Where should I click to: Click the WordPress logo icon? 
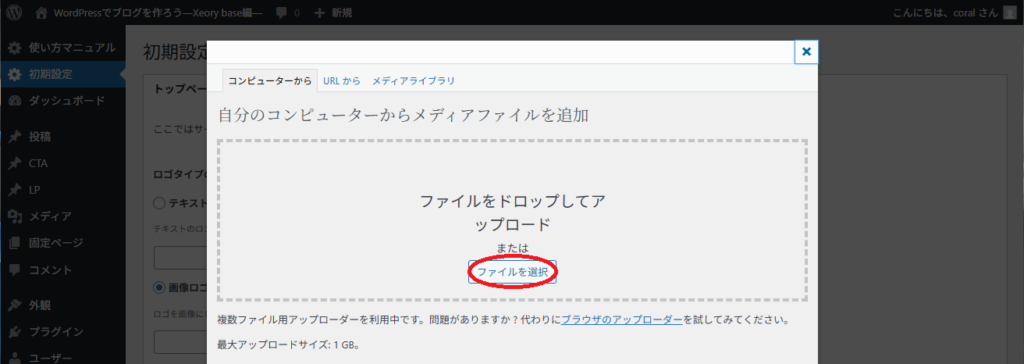(14, 12)
